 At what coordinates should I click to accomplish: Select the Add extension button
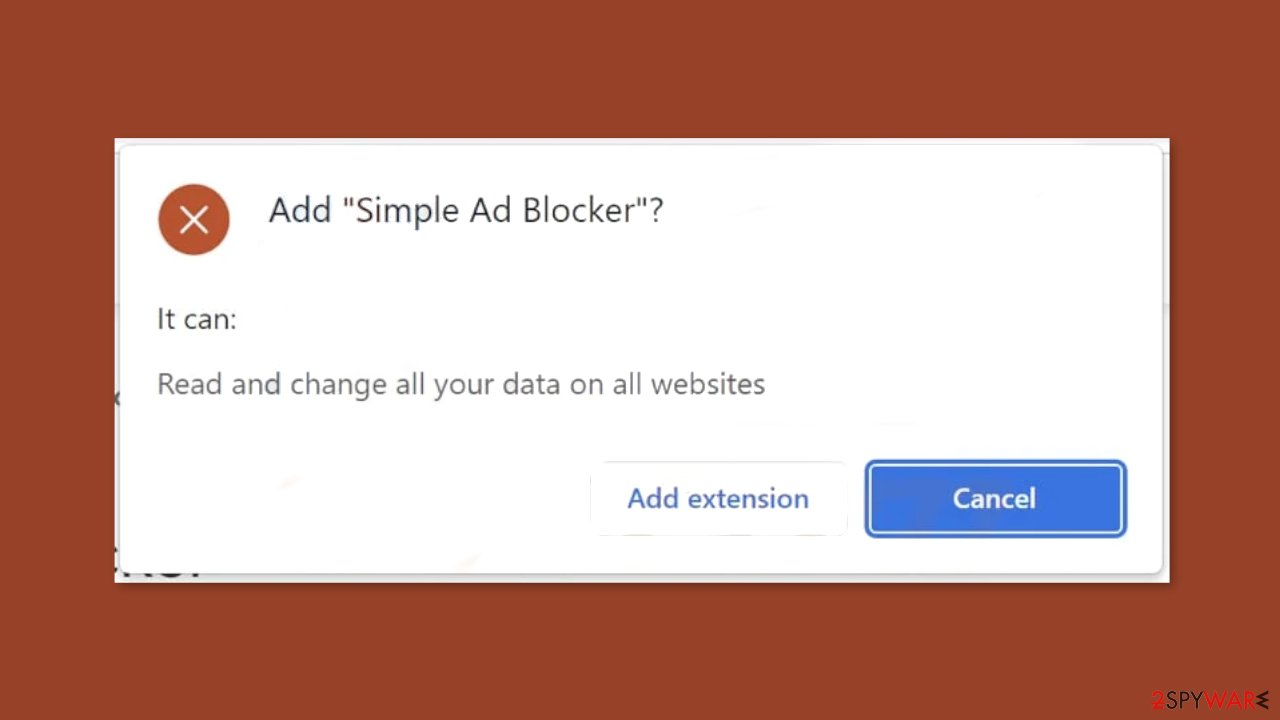[x=718, y=498]
